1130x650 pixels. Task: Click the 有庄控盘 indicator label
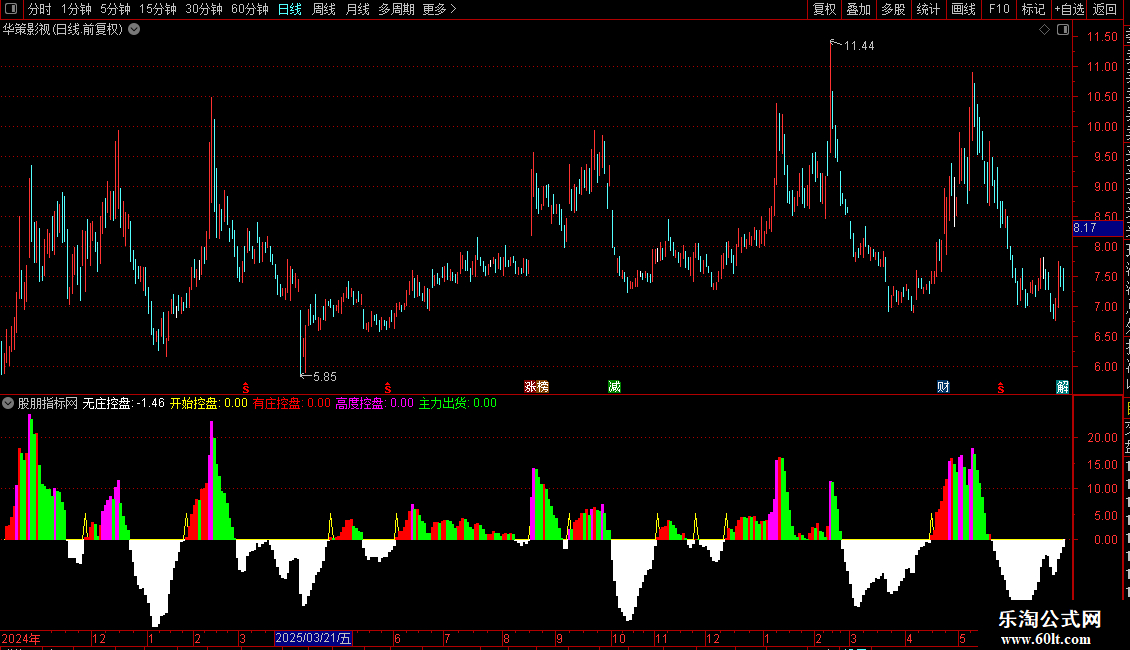[x=291, y=404]
